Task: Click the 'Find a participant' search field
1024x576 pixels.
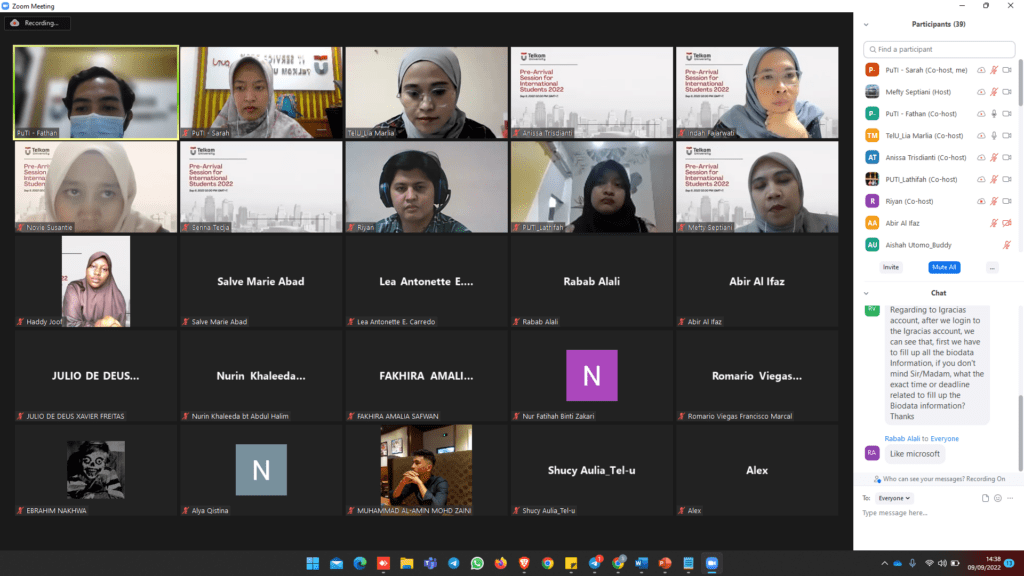Action: [937, 49]
